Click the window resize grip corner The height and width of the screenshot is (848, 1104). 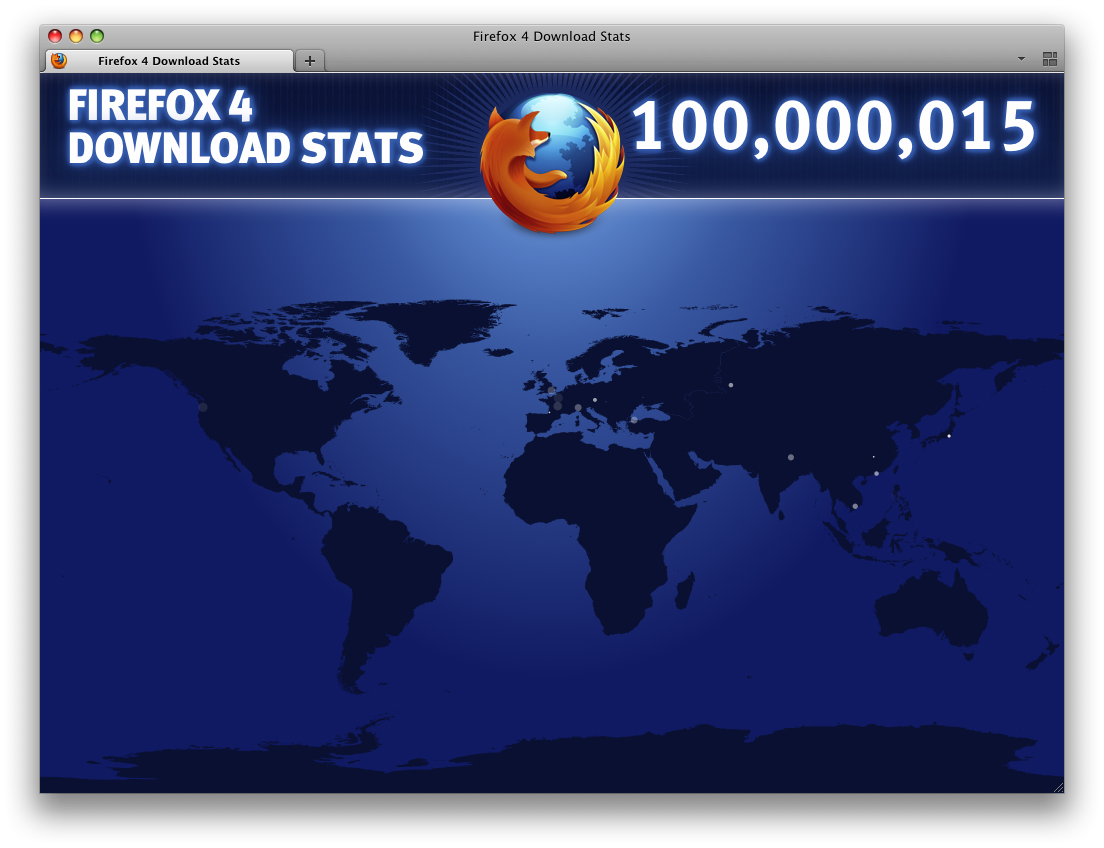[x=1058, y=787]
